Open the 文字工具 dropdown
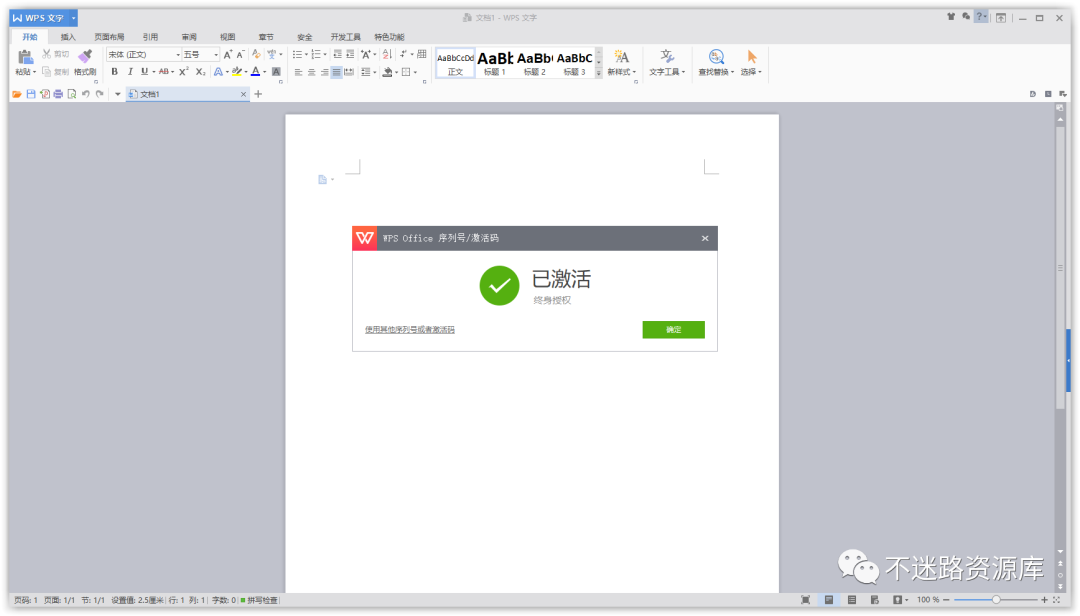The image size is (1080, 616). tap(683, 72)
